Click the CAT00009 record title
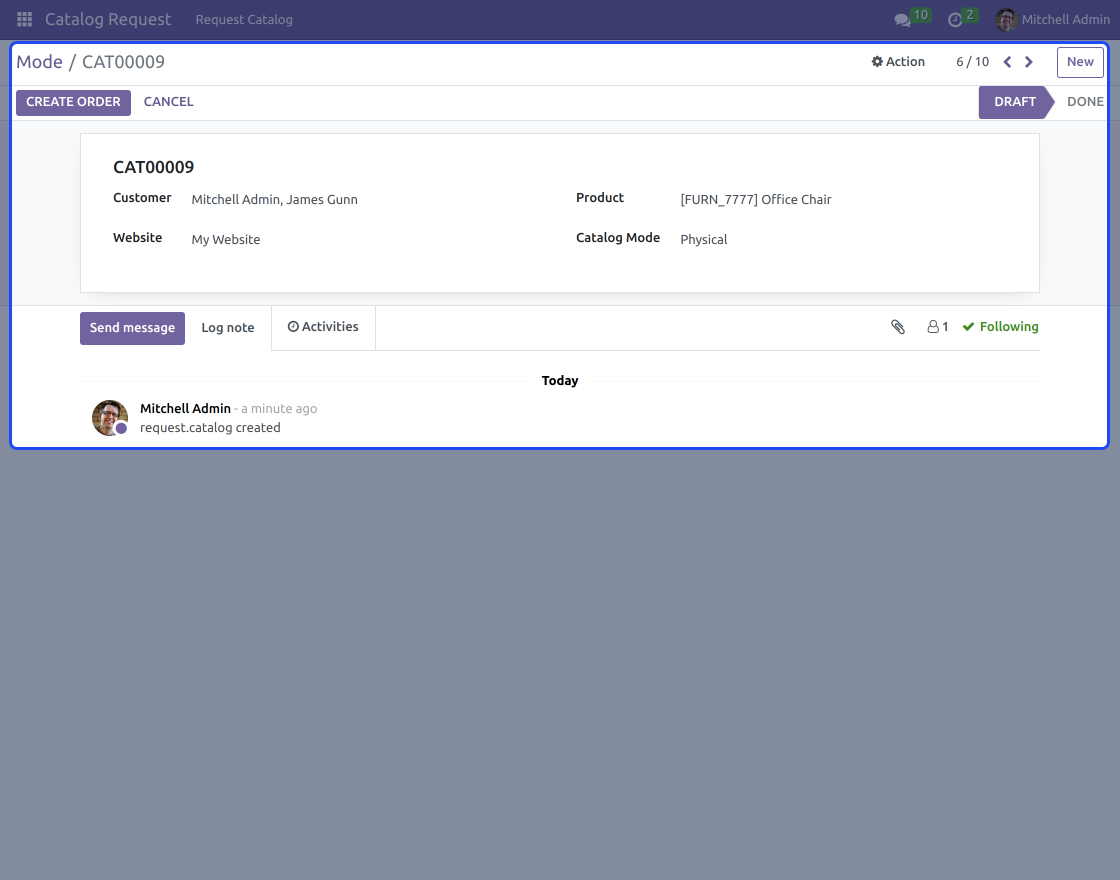Viewport: 1120px width, 880px height. point(154,167)
